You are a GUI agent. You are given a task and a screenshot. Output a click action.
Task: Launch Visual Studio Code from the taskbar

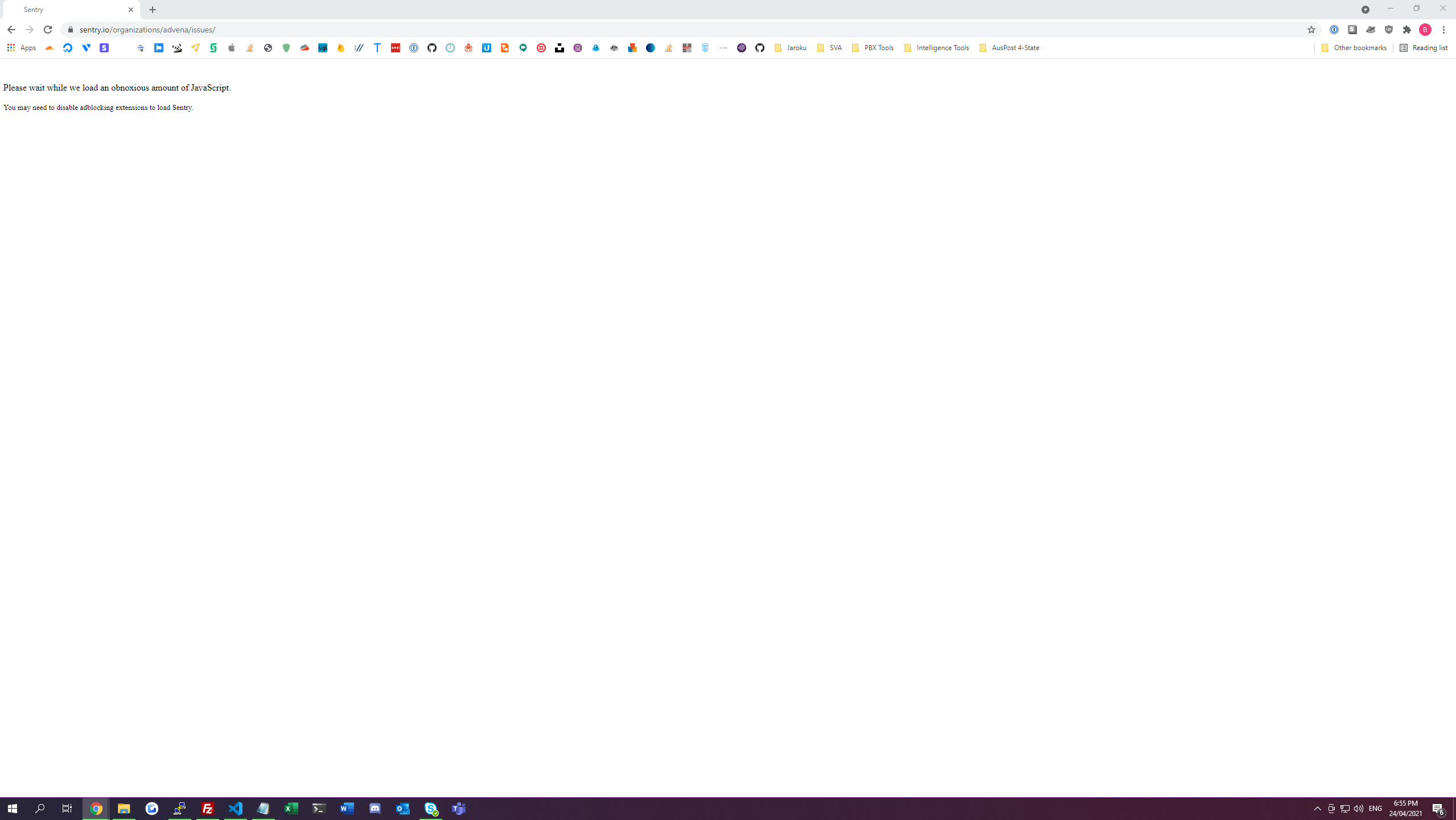(236, 808)
